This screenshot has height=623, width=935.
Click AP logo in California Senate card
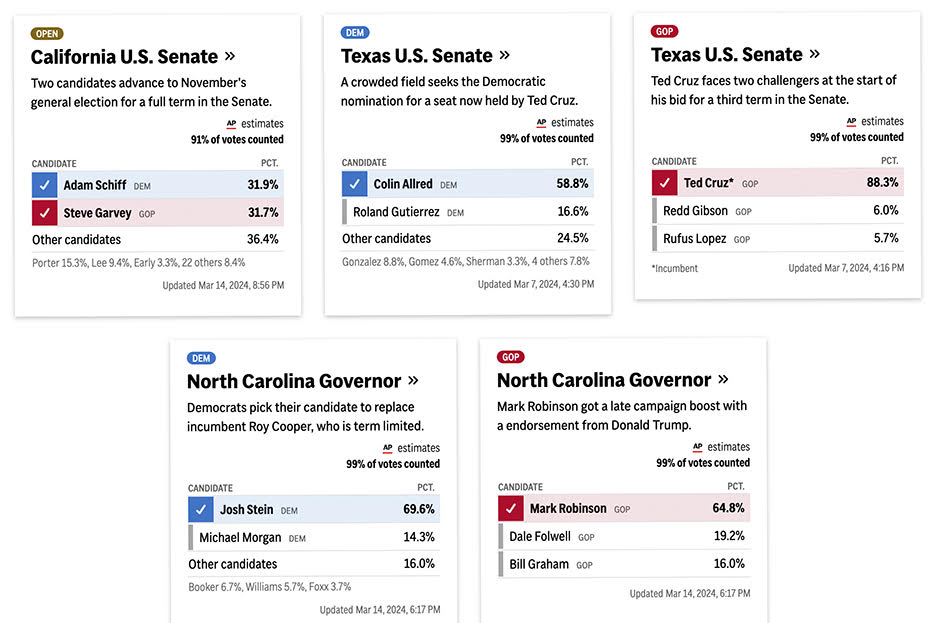232,124
